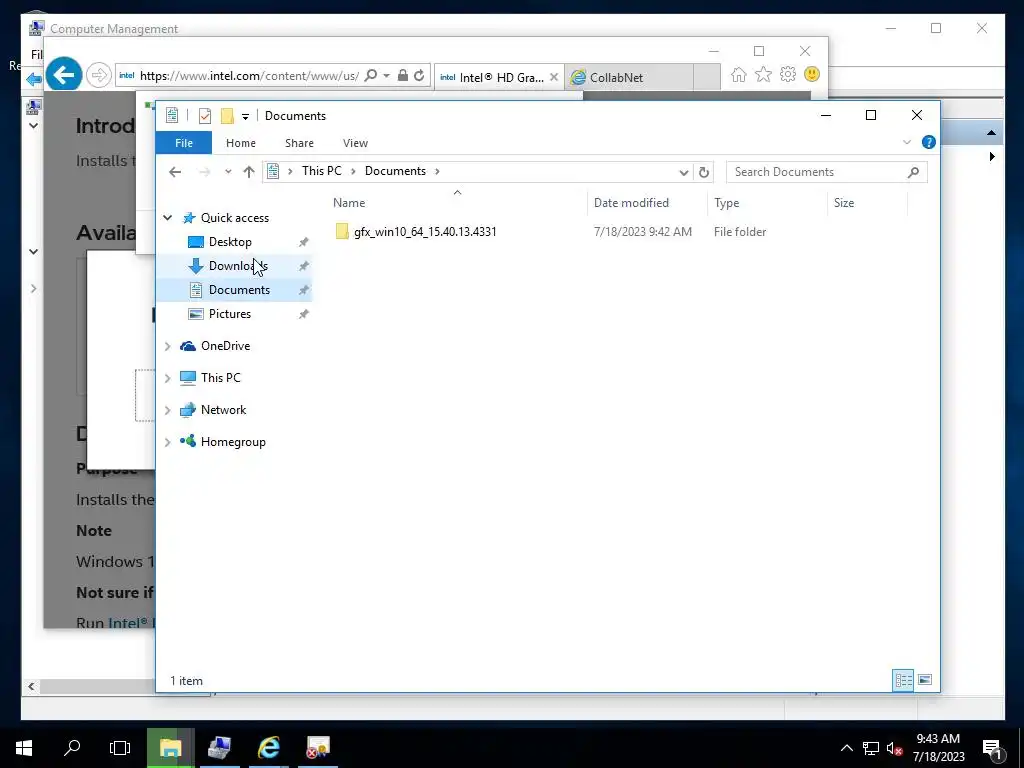Open taskbar Search magnifier

coord(72,748)
